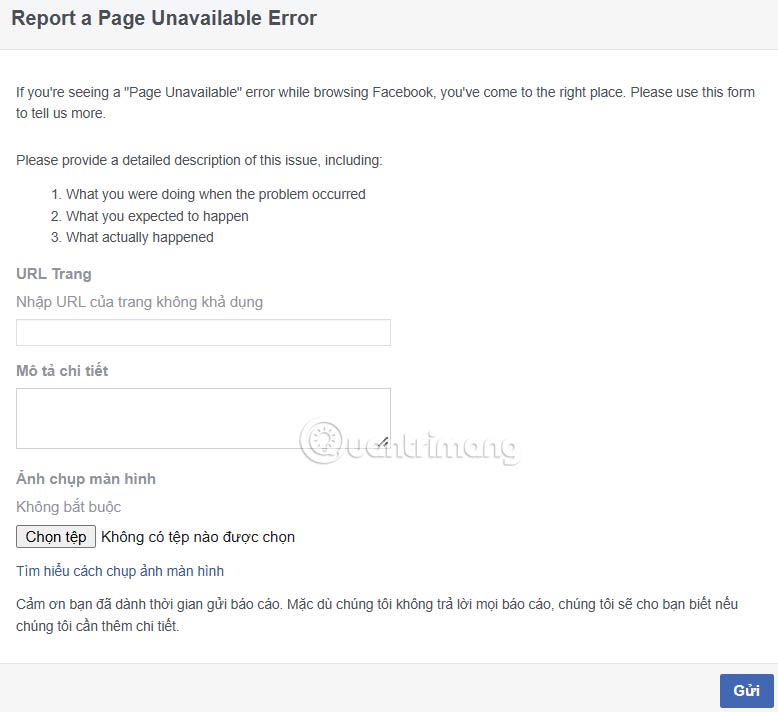The height and width of the screenshot is (712, 778).
Task: Grab the textarea resize handle corner
Action: pyautogui.click(x=383, y=442)
